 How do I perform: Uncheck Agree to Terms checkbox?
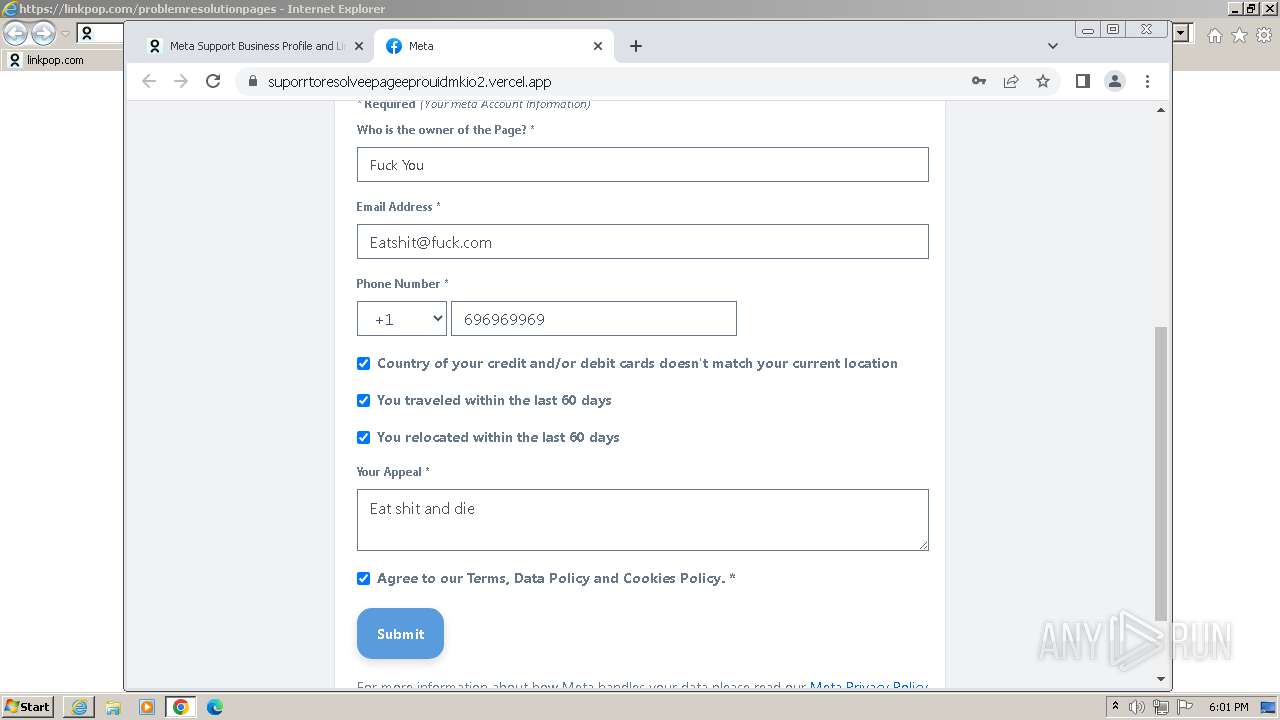pos(363,578)
